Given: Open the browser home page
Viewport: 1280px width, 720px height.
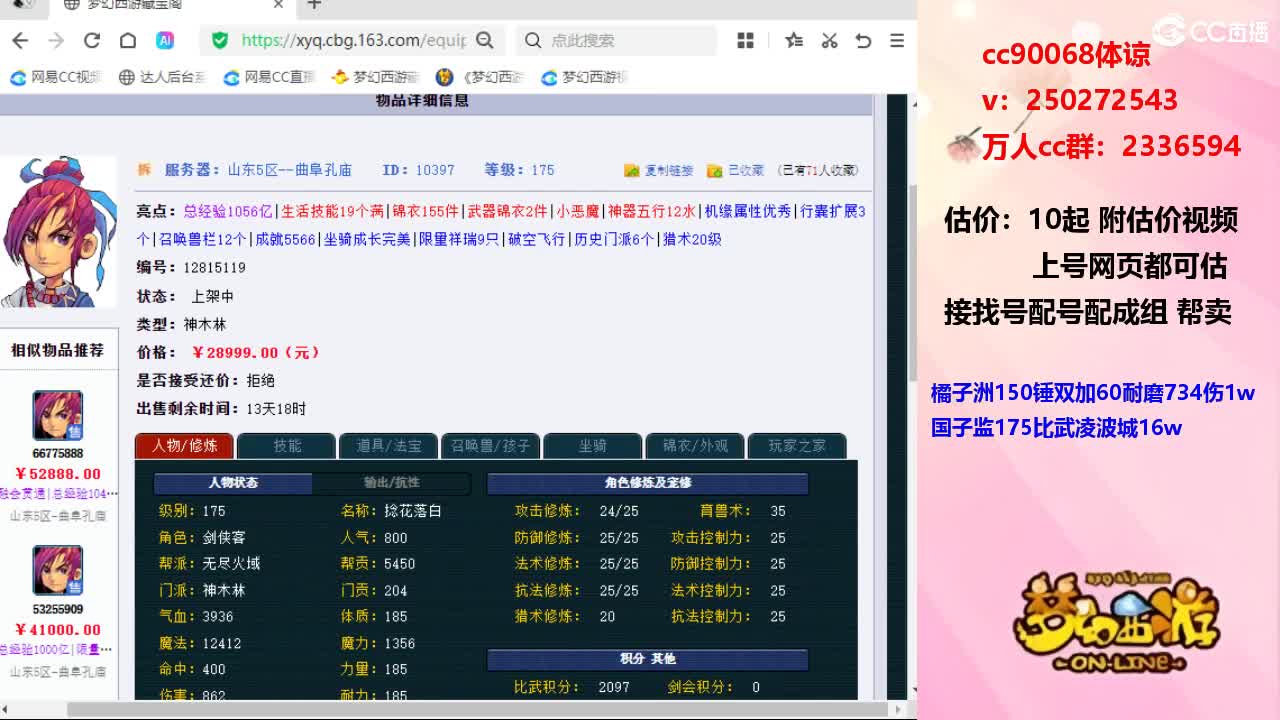Looking at the screenshot, I should click(x=128, y=40).
